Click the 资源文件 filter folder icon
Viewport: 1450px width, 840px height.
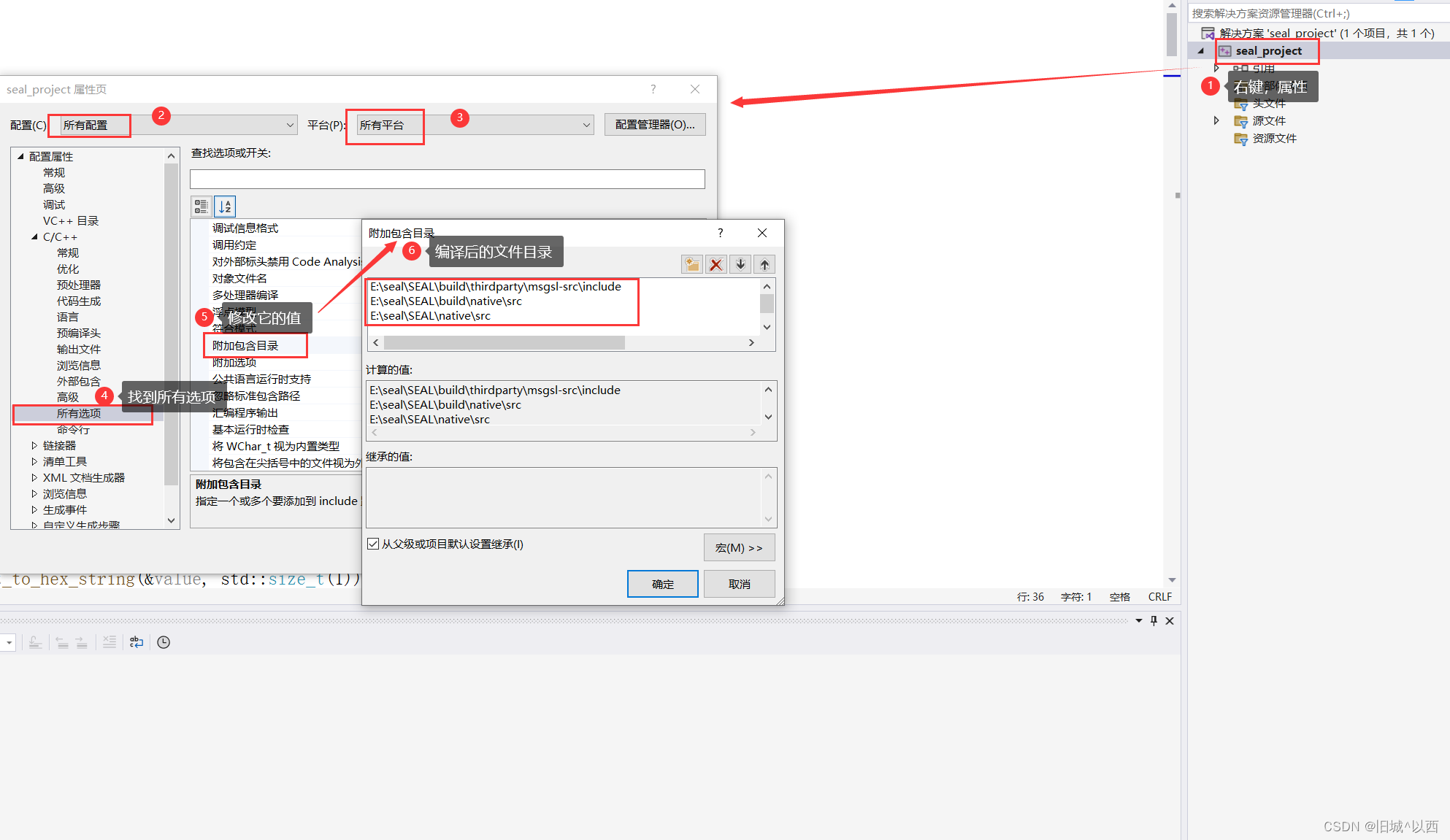1240,139
